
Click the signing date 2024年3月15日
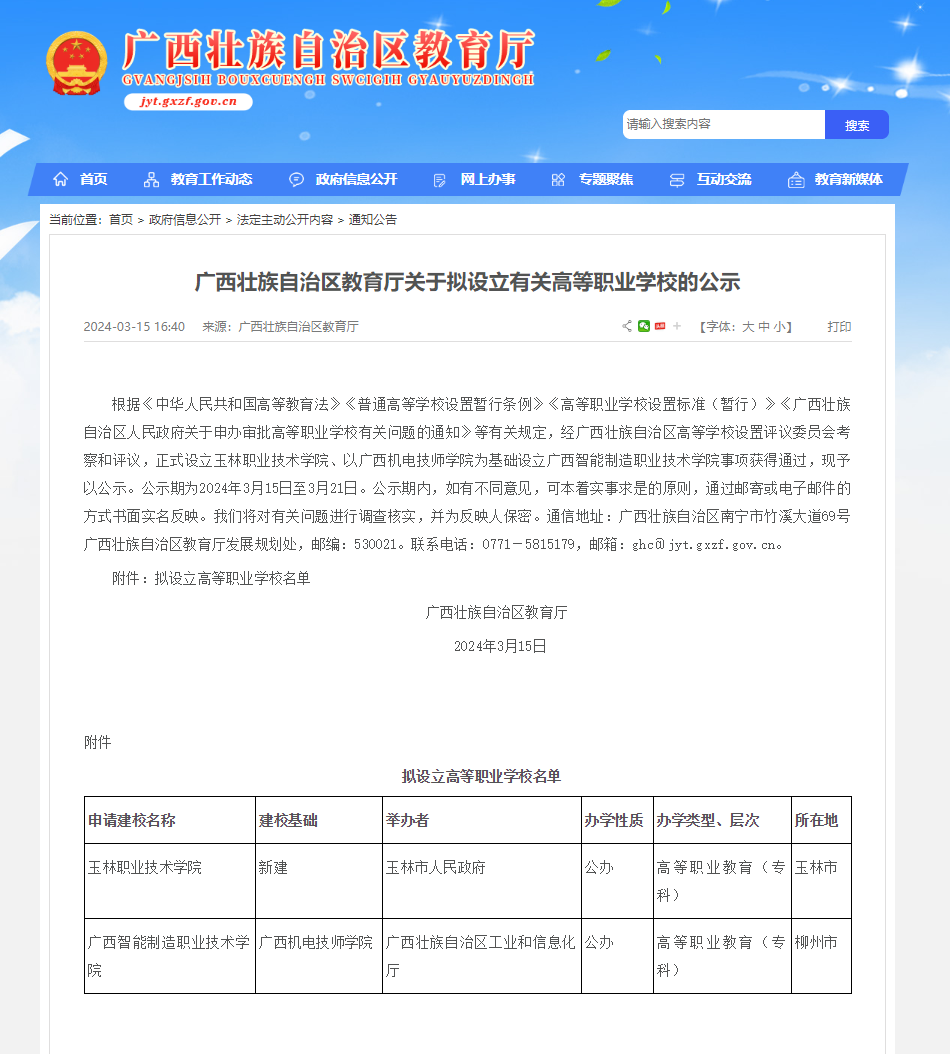tap(500, 646)
